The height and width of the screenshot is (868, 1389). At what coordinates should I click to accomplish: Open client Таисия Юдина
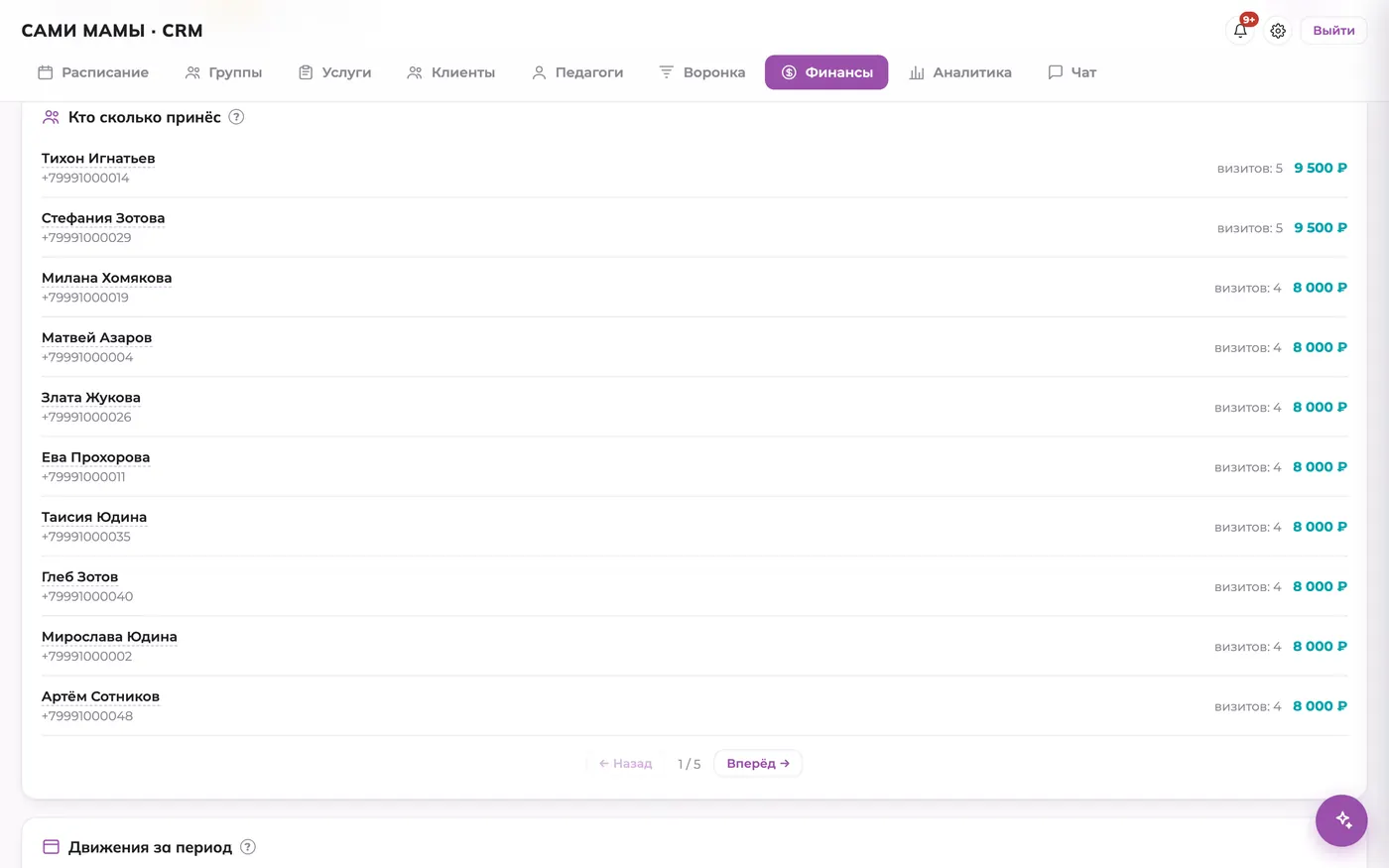[x=94, y=517]
